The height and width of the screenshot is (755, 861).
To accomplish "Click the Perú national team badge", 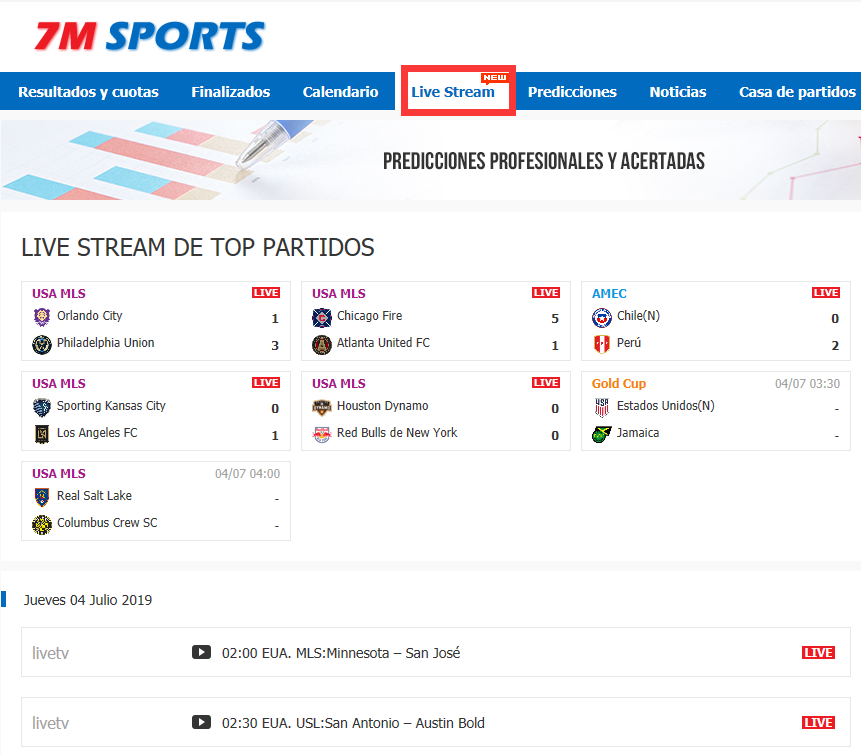I will 602,344.
